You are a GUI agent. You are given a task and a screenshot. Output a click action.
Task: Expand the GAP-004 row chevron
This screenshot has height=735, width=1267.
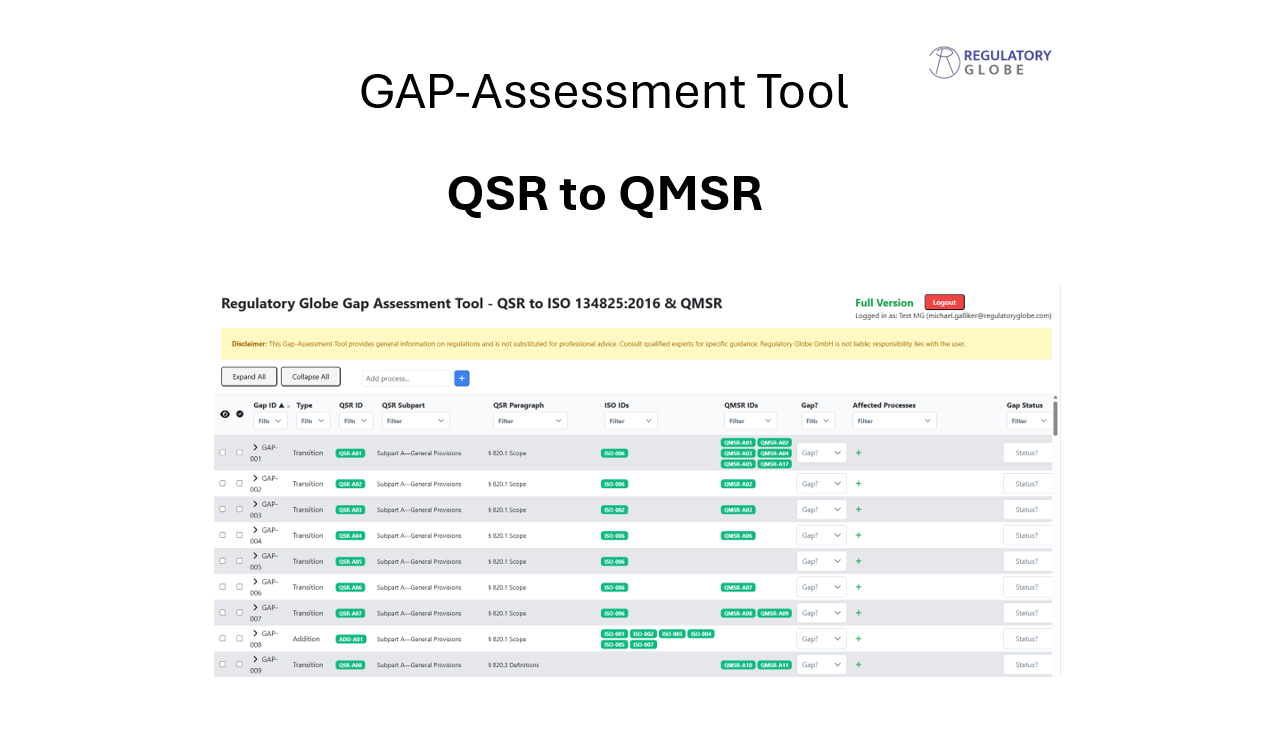255,531
